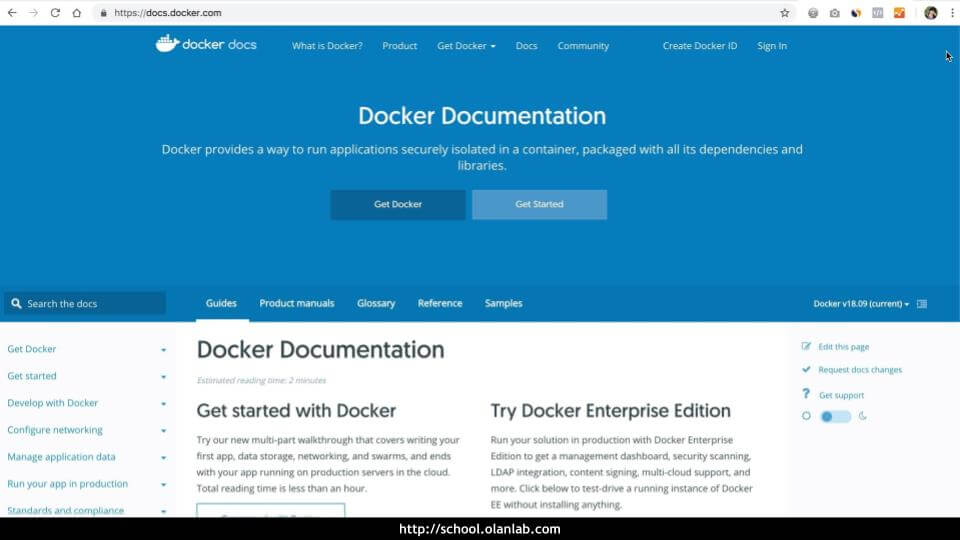Open the Docker v18.09 version dropdown
The image size is (960, 540).
point(861,304)
